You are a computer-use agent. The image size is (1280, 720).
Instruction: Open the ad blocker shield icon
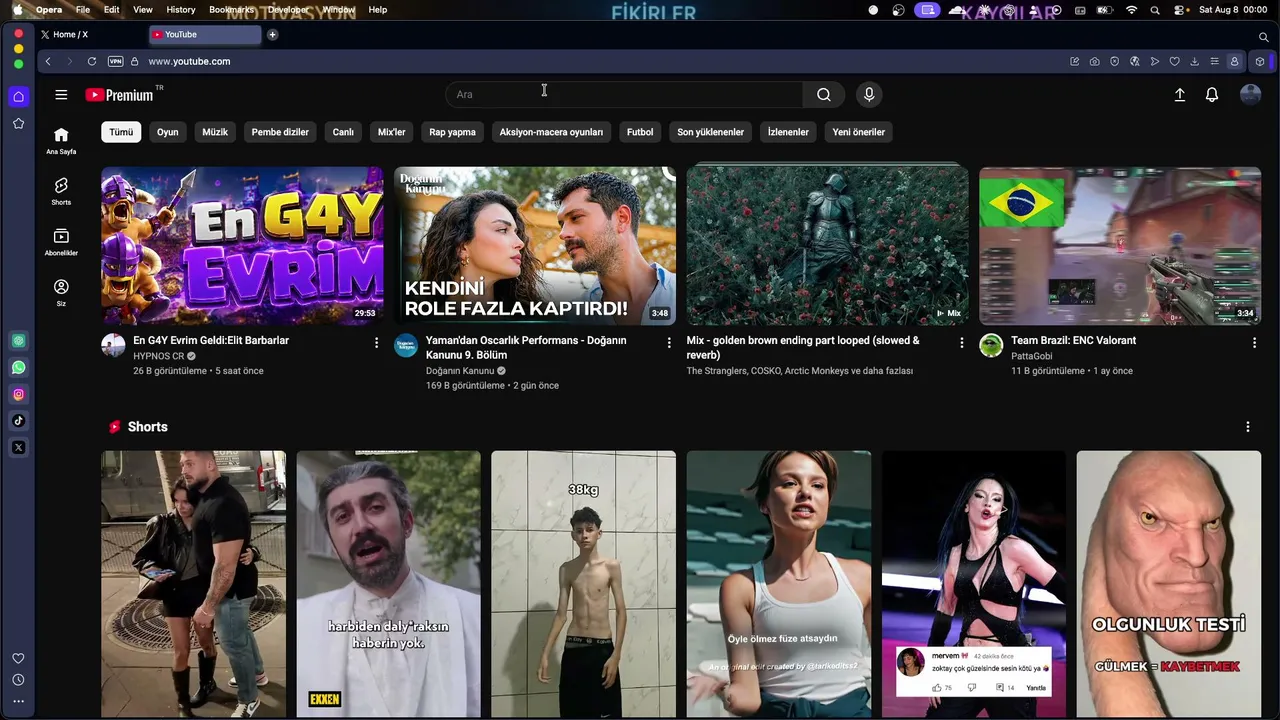1115,61
